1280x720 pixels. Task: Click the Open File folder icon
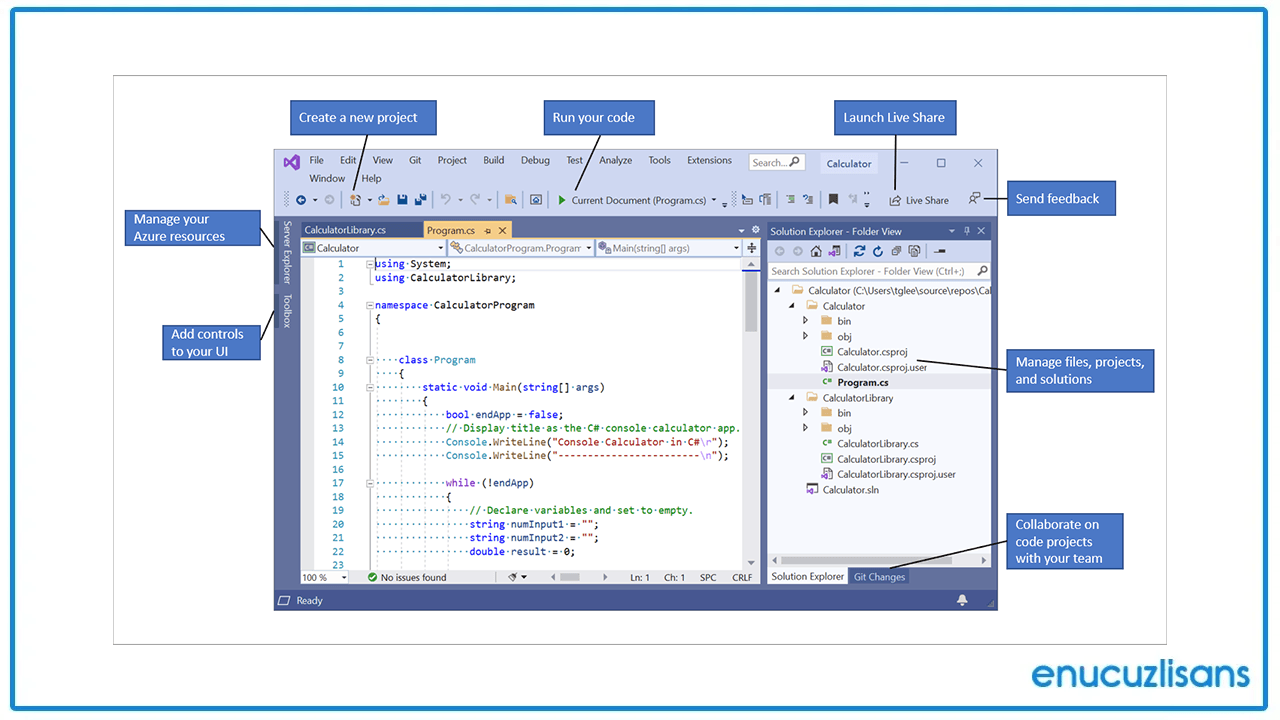pos(383,200)
